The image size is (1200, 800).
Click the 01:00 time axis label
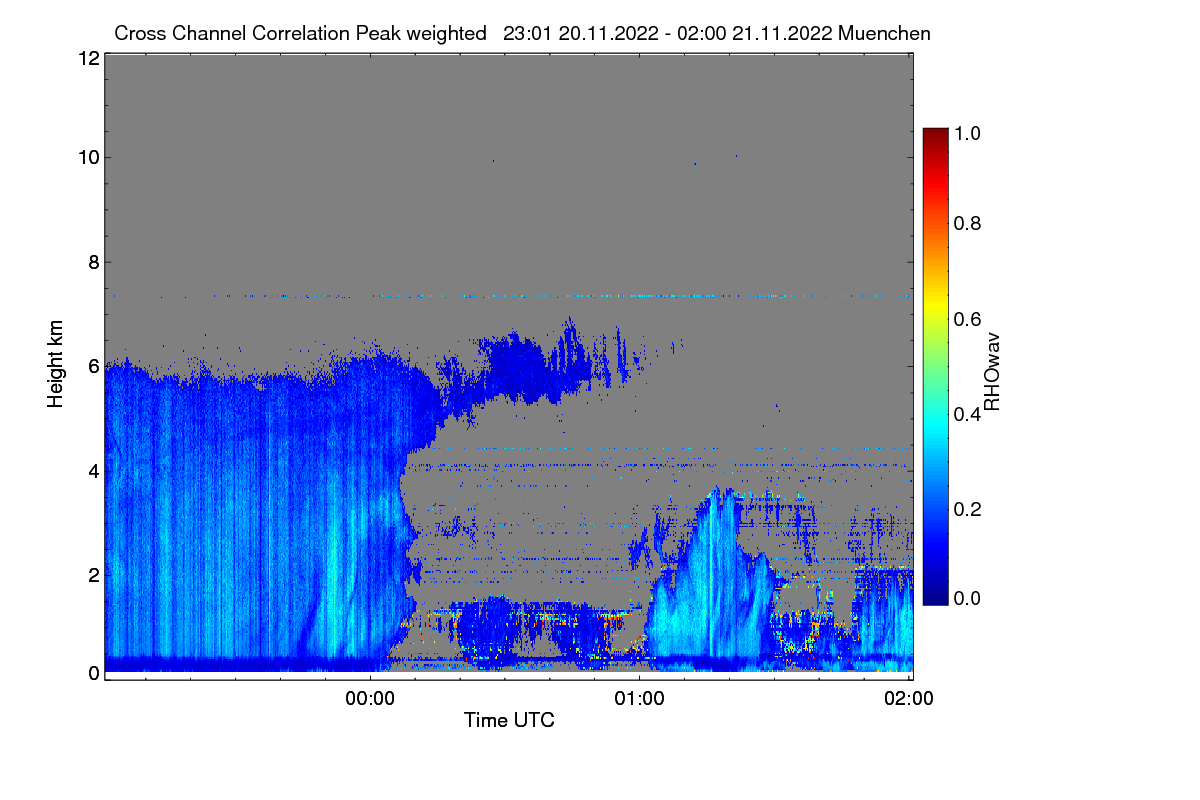coord(639,699)
